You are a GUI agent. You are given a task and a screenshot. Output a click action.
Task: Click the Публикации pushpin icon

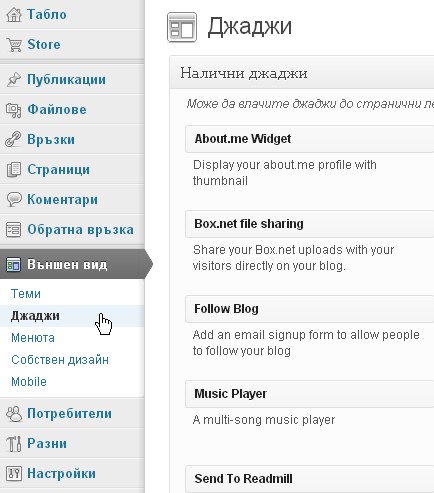[x=14, y=80]
